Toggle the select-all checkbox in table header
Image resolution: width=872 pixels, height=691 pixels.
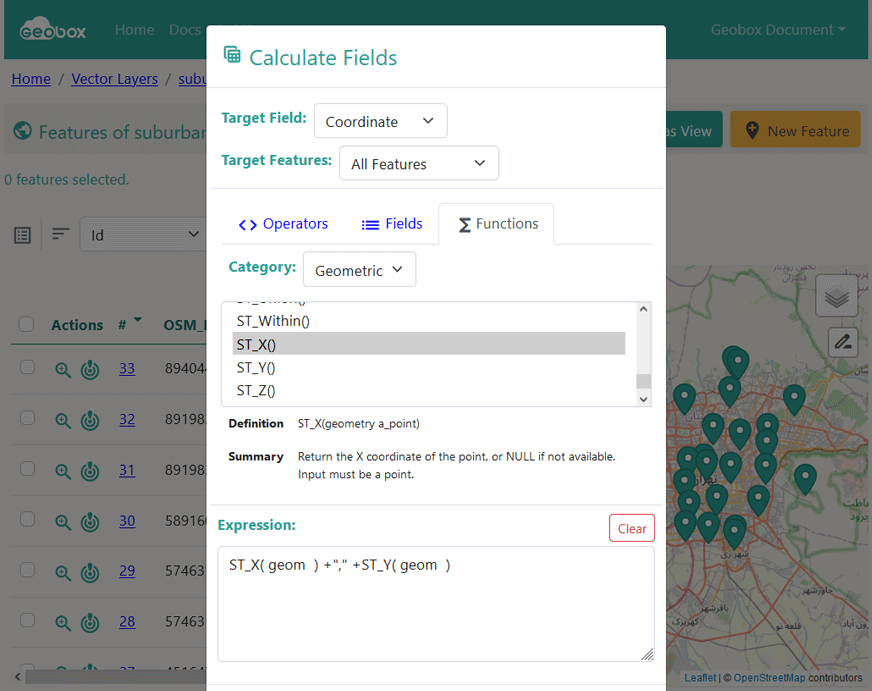point(27,324)
